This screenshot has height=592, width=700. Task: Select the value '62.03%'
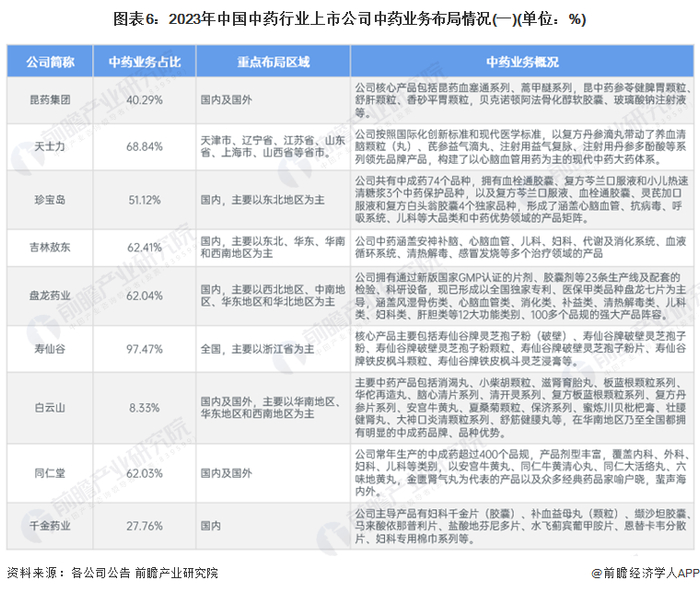click(144, 473)
